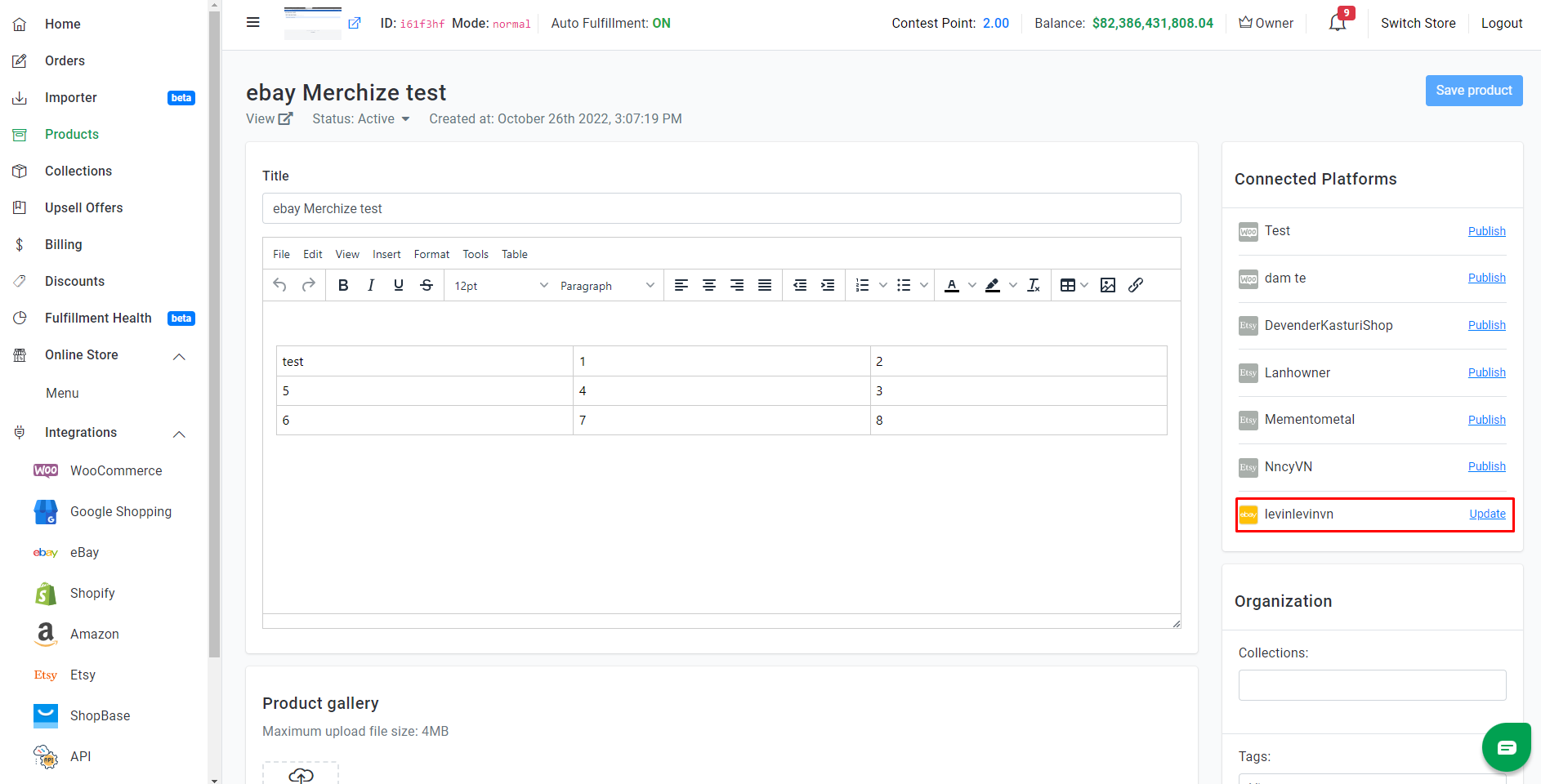The height and width of the screenshot is (784, 1541).
Task: Insert a link in editor
Action: point(1136,285)
